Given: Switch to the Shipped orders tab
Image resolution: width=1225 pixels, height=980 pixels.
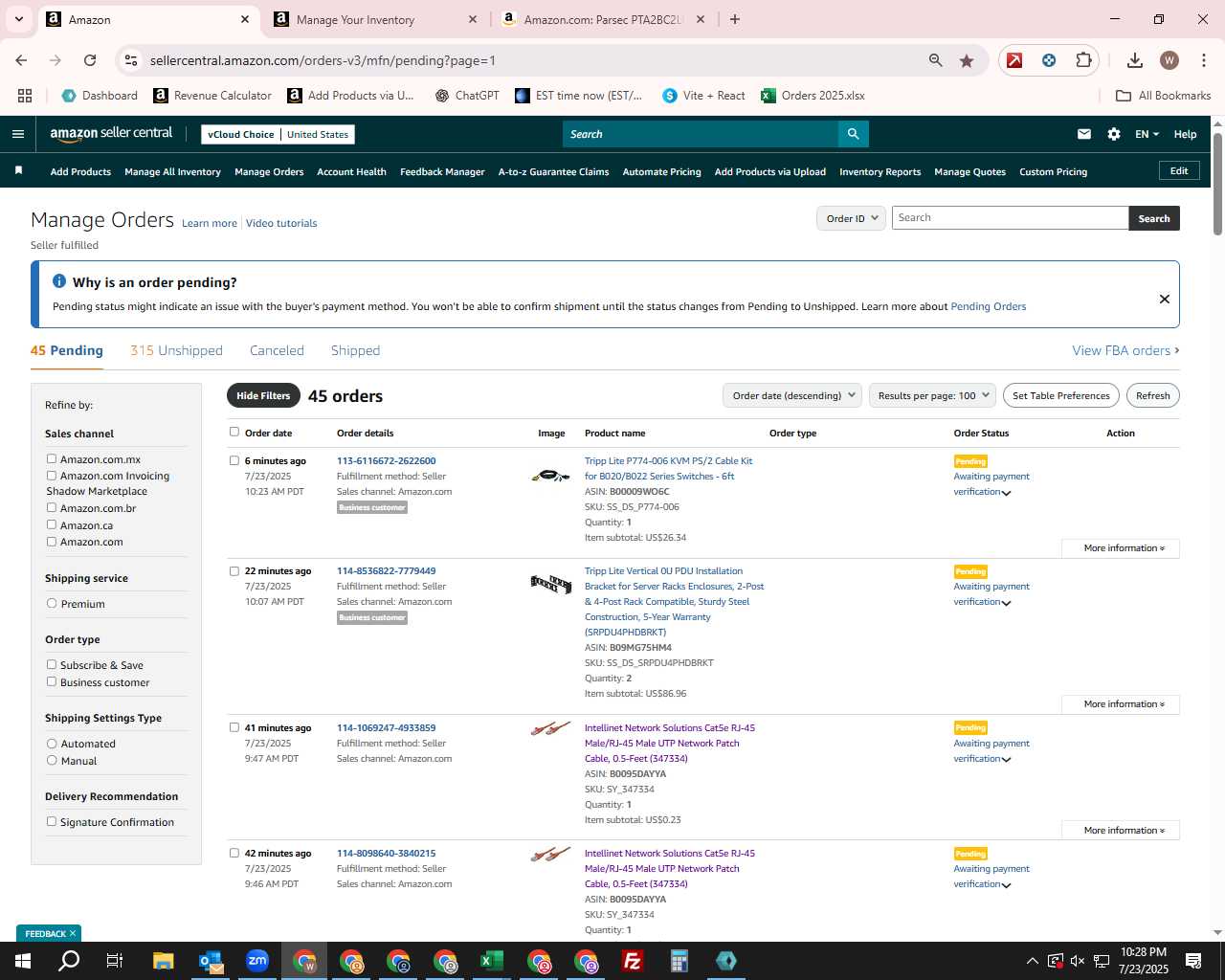Looking at the screenshot, I should pos(355,350).
